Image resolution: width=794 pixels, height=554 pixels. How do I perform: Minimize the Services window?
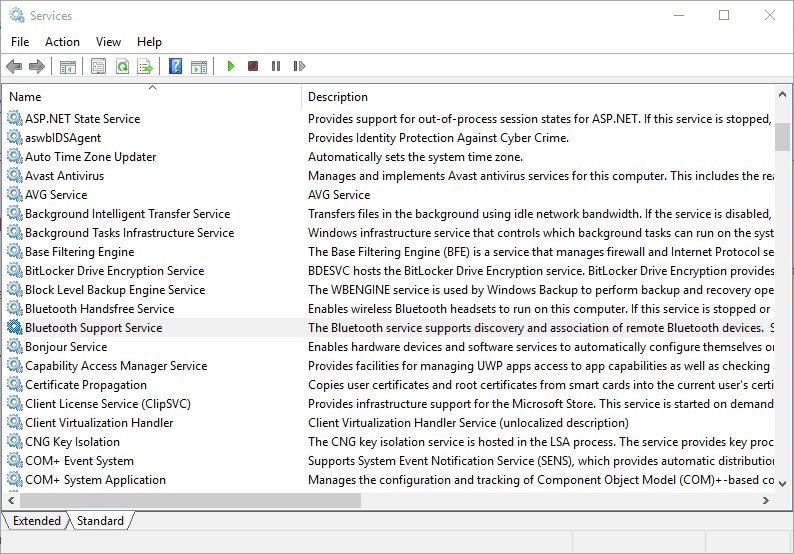point(679,15)
